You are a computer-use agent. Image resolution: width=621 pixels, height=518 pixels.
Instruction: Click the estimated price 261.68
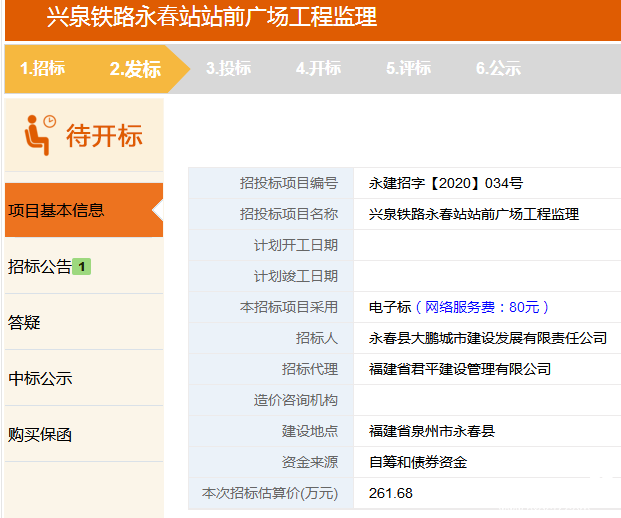coord(391,493)
